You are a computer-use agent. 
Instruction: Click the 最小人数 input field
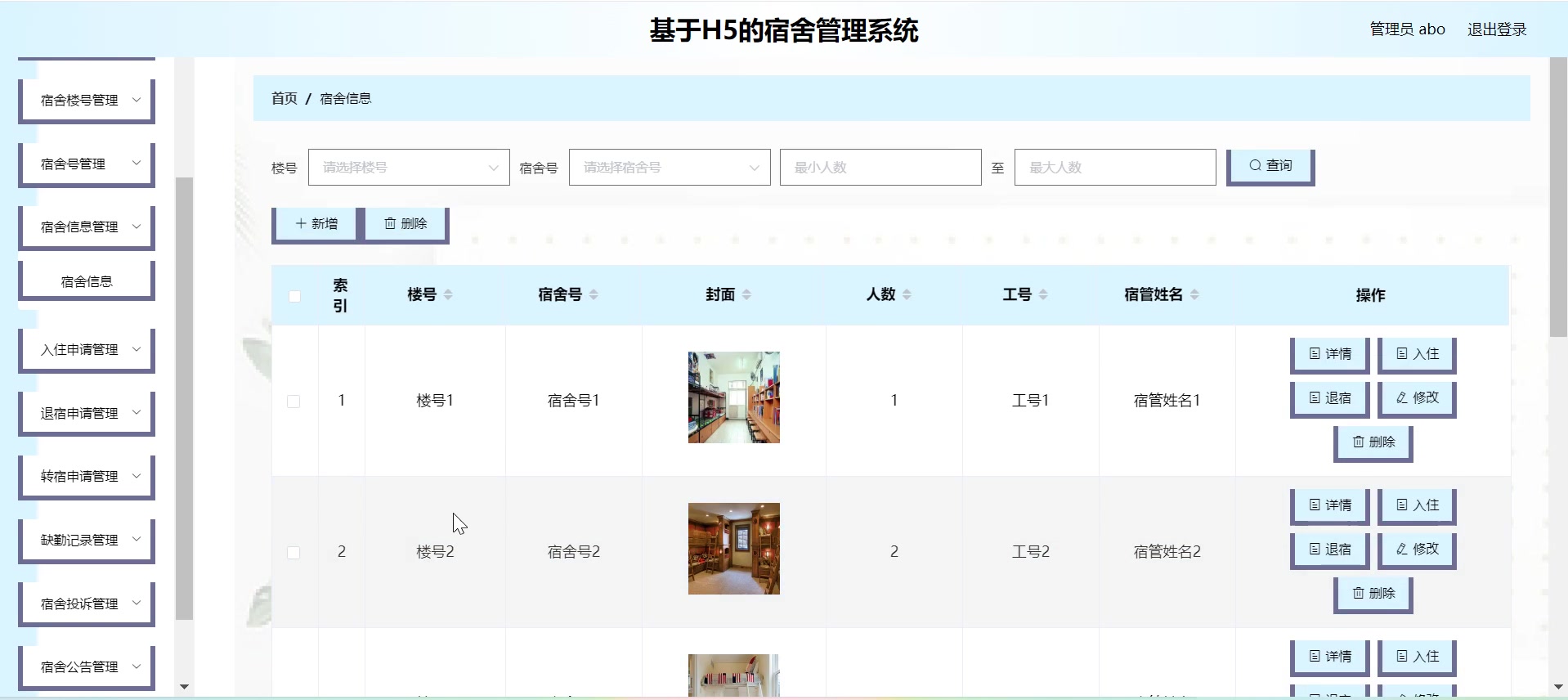(x=880, y=168)
